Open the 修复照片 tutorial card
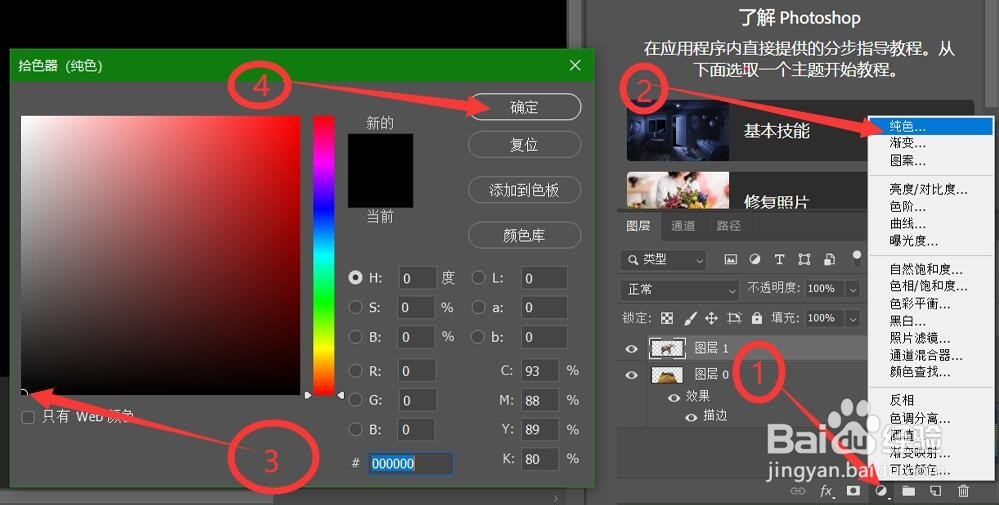This screenshot has width=999, height=505. tap(747, 190)
